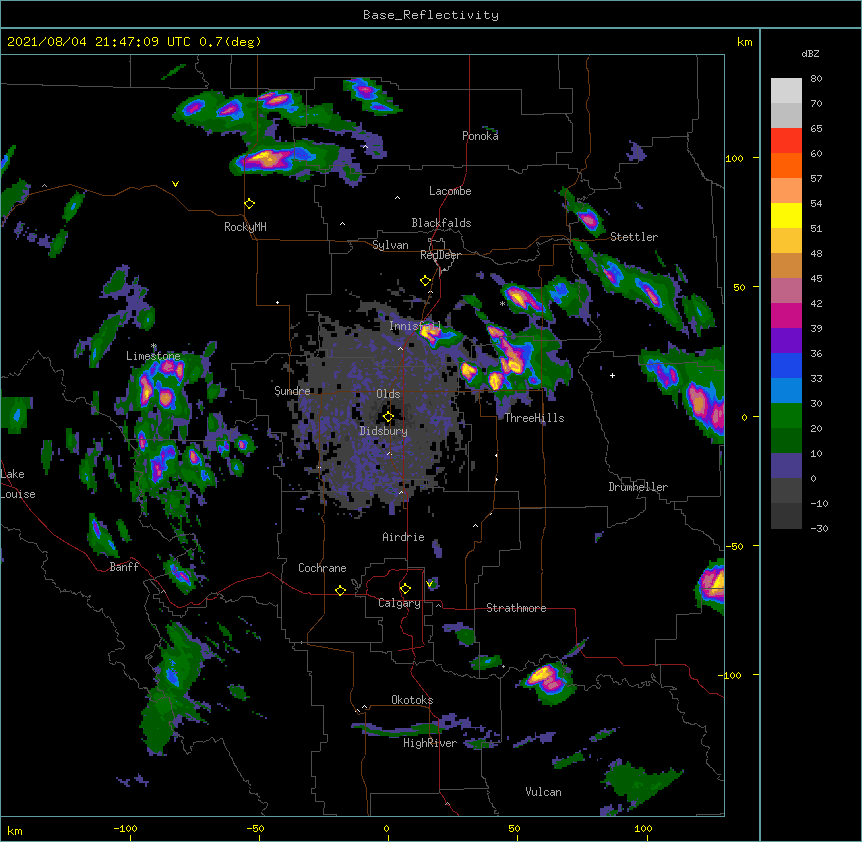The width and height of the screenshot is (862, 842).
Task: Click the Sylvan label
Action: (390, 245)
